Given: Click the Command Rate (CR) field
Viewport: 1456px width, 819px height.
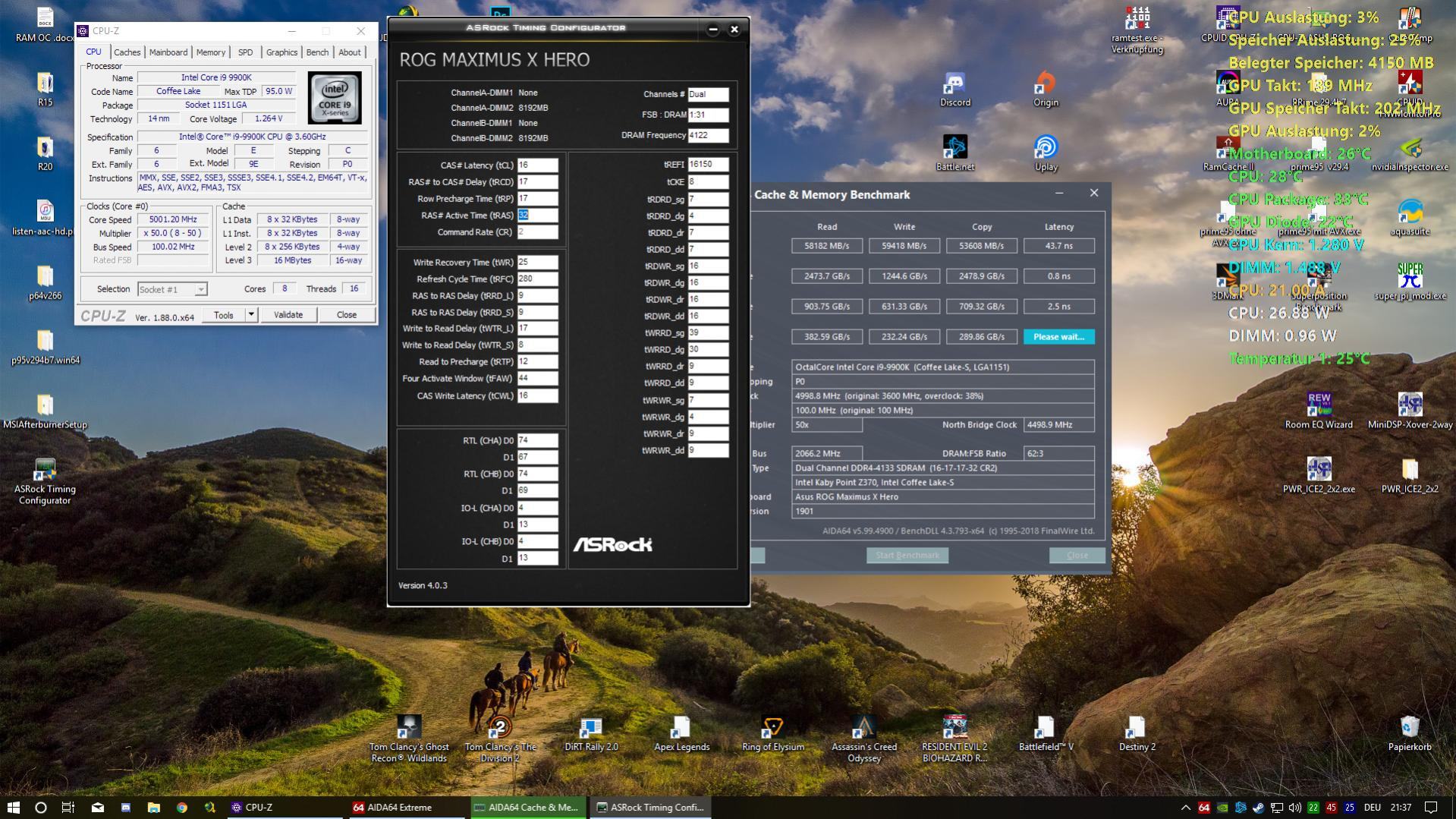Looking at the screenshot, I should coord(537,232).
